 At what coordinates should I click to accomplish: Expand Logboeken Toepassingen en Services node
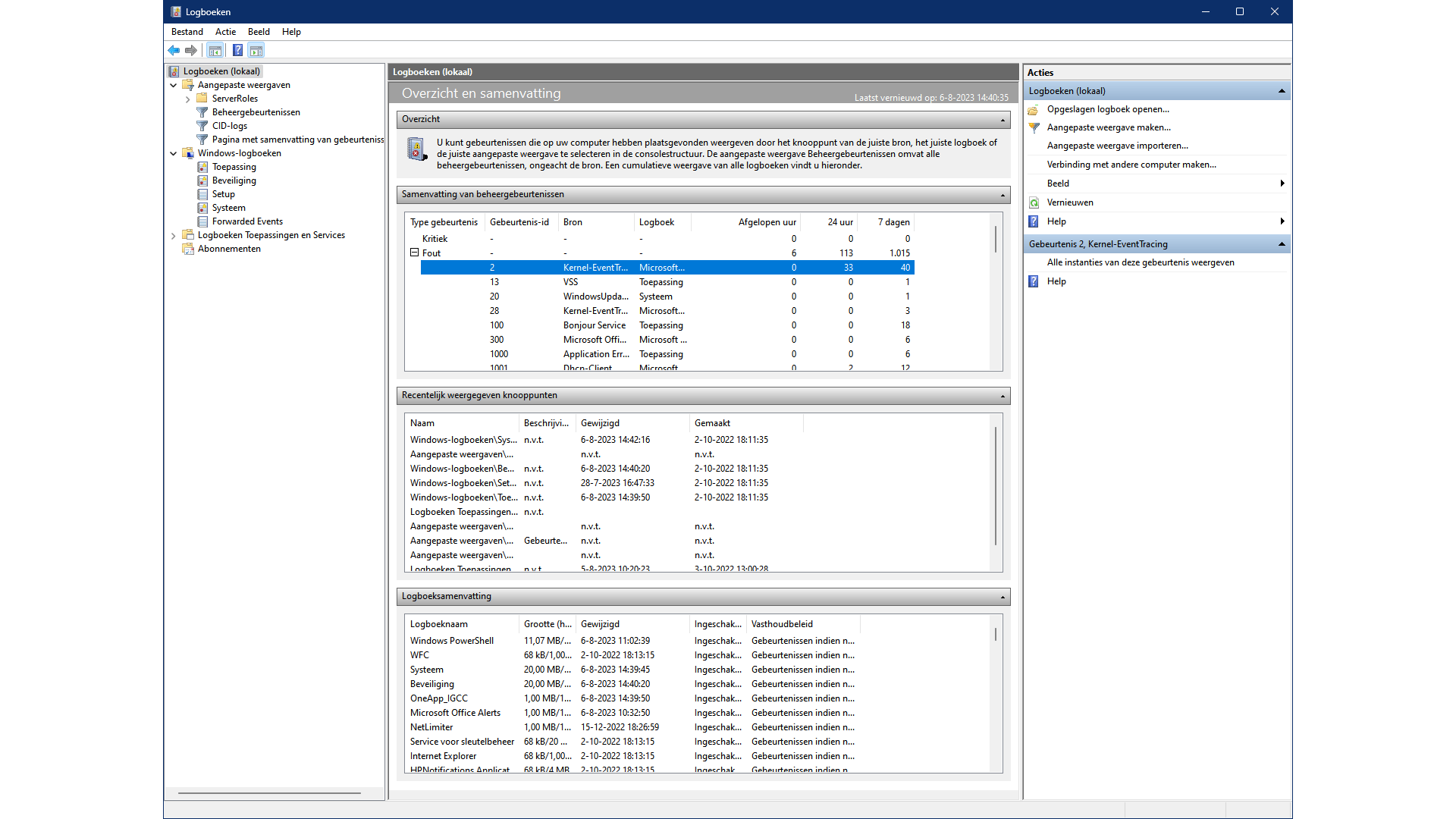174,236
